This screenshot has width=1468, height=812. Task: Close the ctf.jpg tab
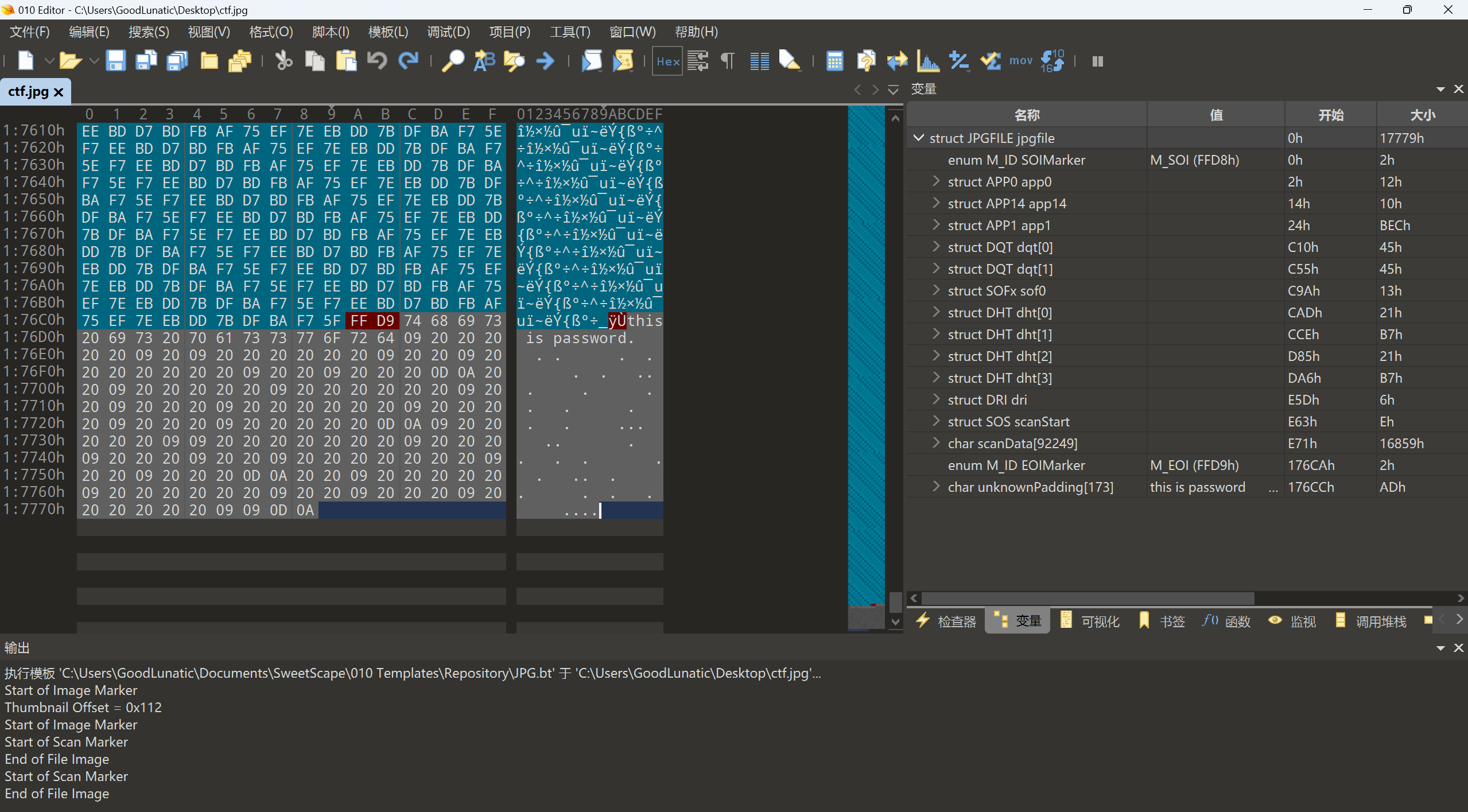pos(59,92)
